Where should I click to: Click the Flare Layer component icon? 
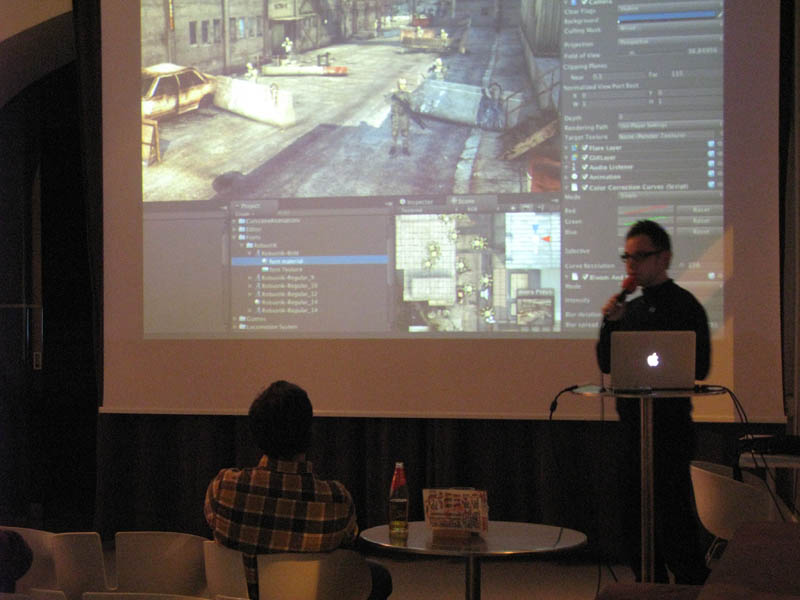pyautogui.click(x=575, y=147)
